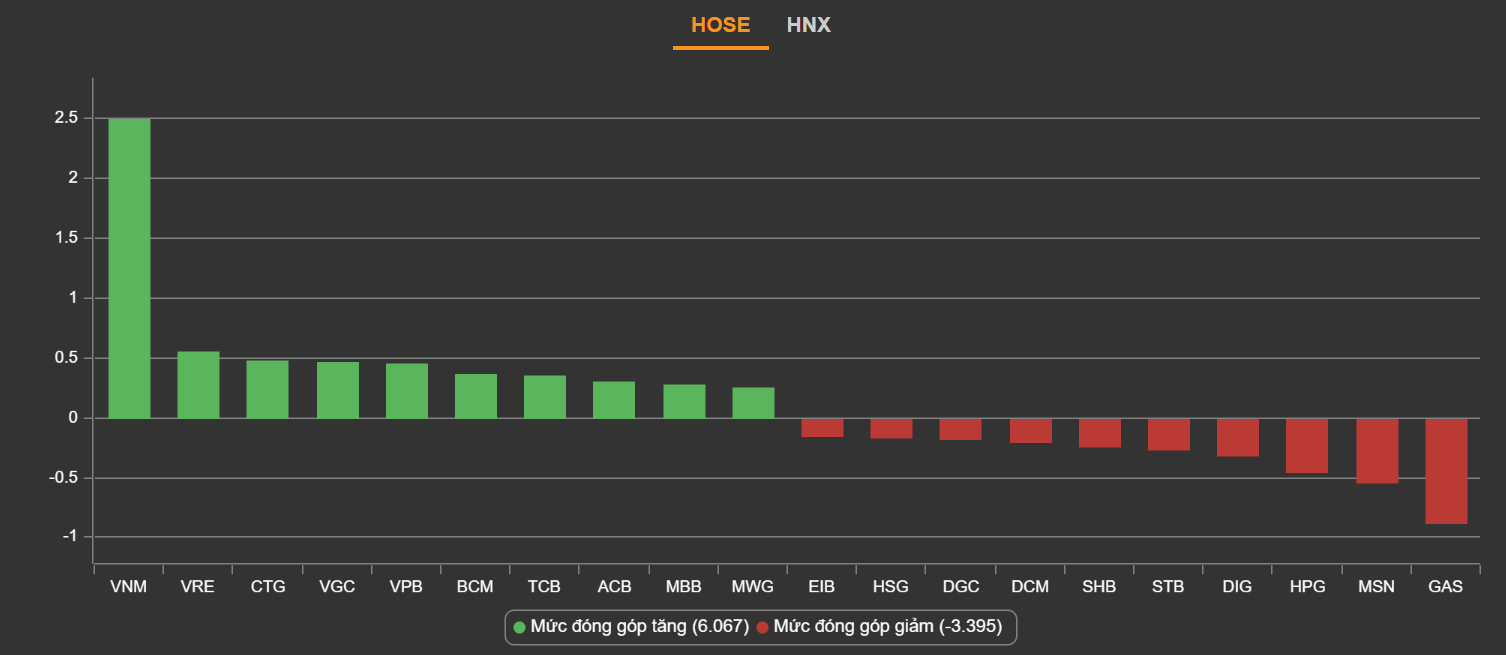Click the red DIG bar
The width and height of the screenshot is (1506, 655).
click(1237, 437)
